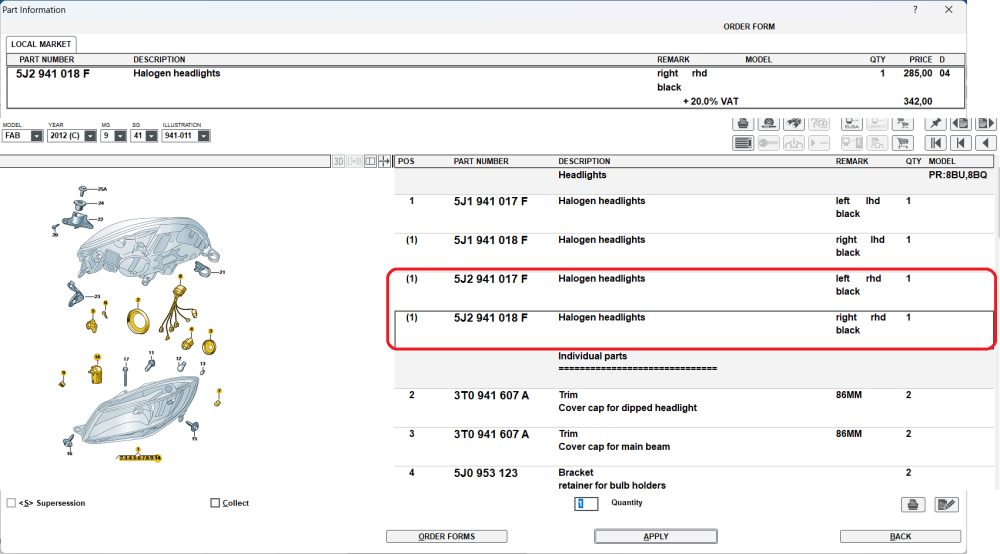Click the DEPOT icon
The height and width of the screenshot is (554, 1000).
[x=877, y=124]
